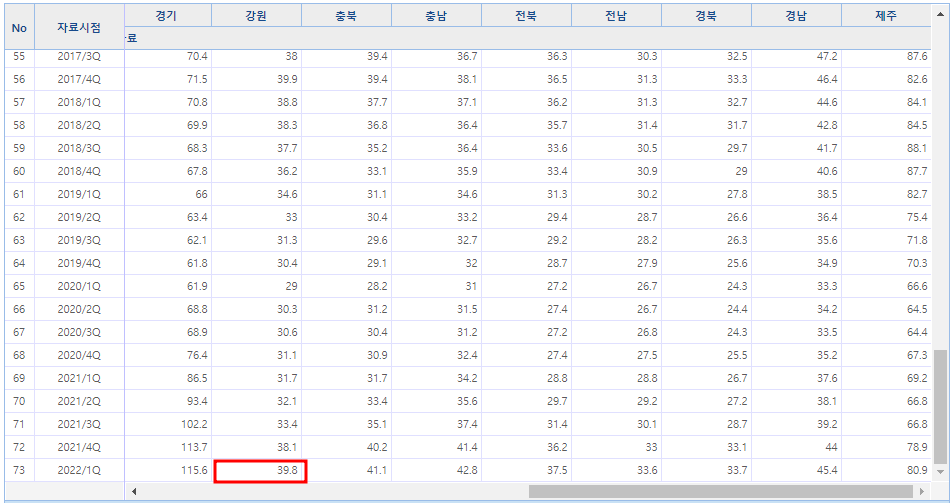This screenshot has width=950, height=503.
Task: Click the 2020/2Q date cell
Action: (79, 310)
